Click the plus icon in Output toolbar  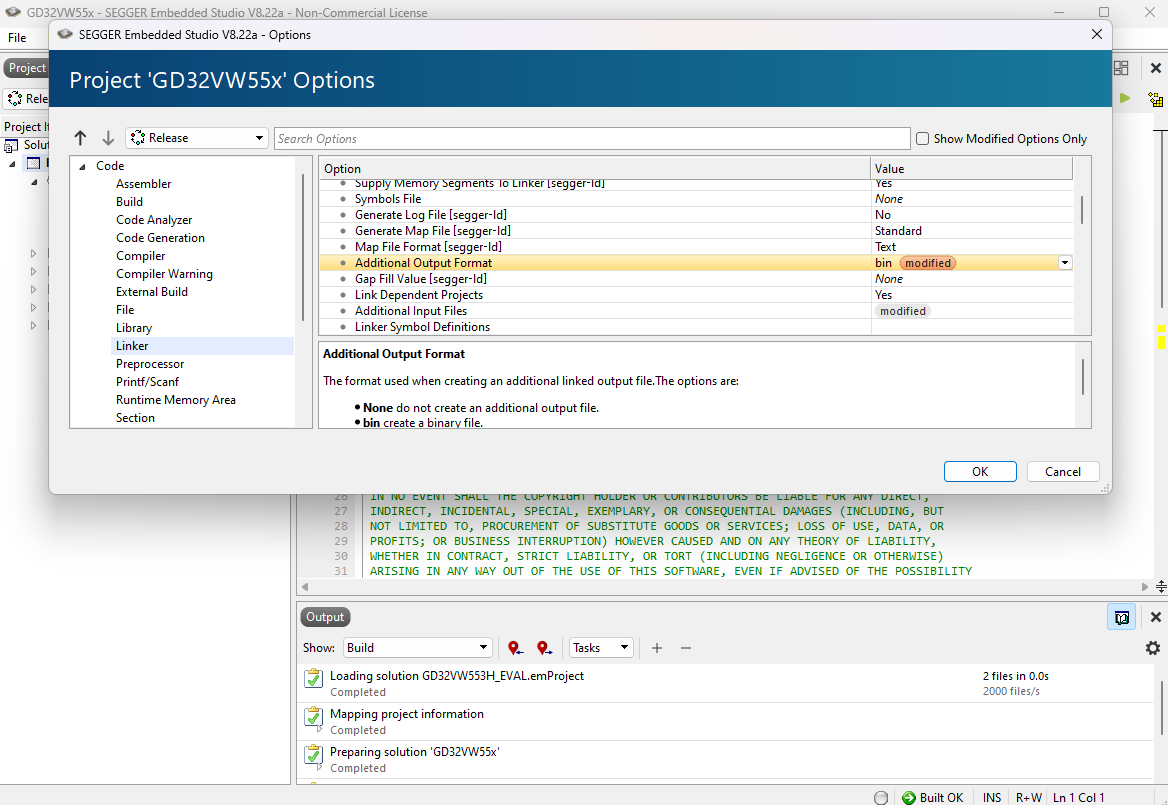tap(657, 648)
